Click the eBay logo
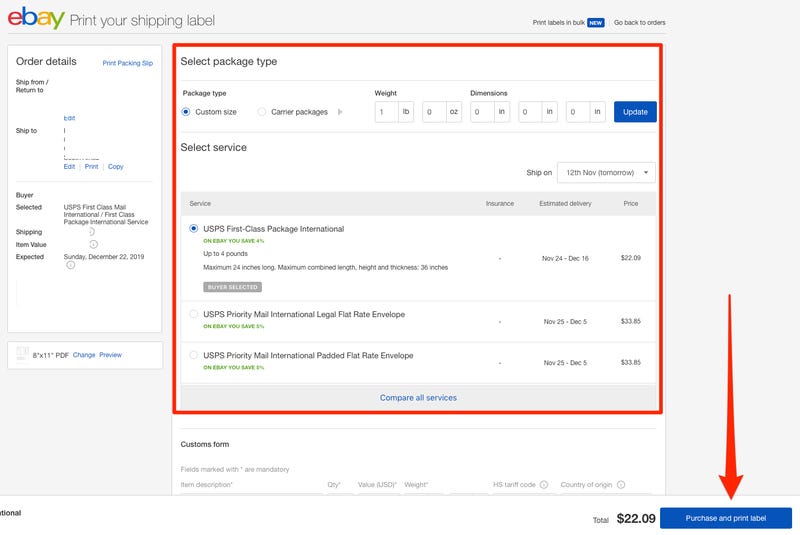 tap(36, 18)
